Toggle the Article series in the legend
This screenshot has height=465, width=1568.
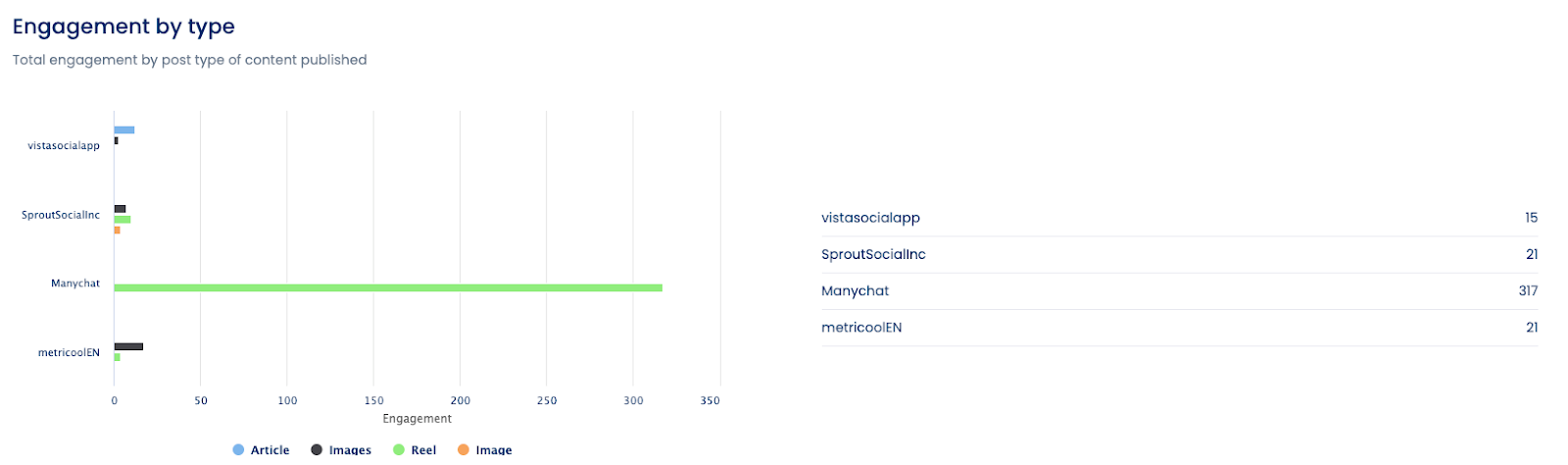pos(269,450)
